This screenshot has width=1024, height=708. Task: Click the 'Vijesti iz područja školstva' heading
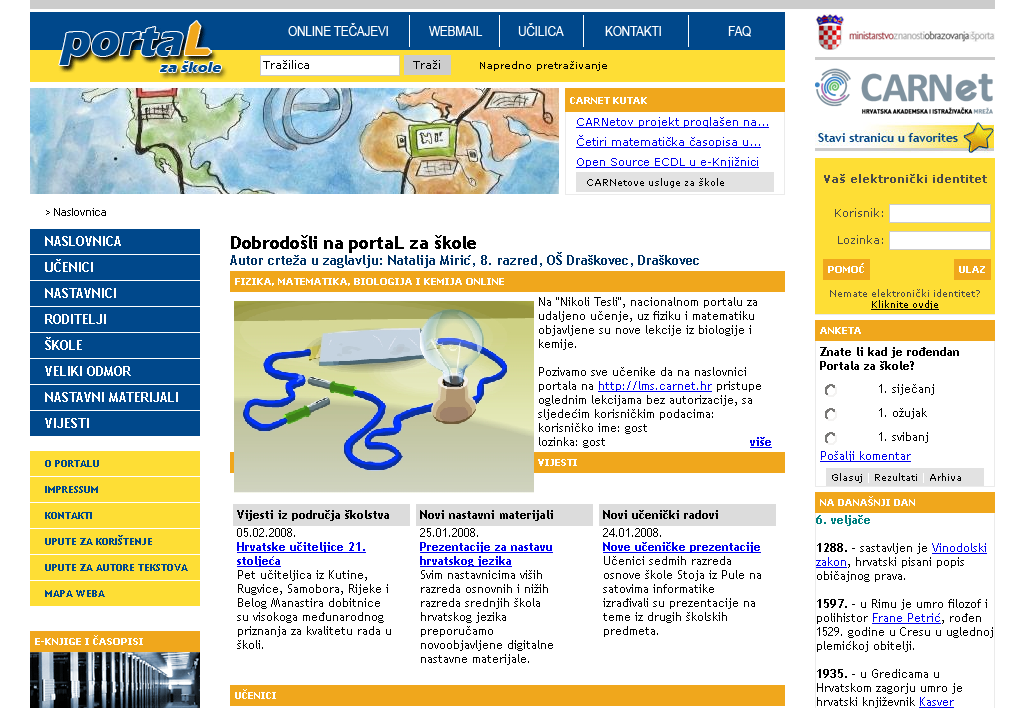coord(313,515)
